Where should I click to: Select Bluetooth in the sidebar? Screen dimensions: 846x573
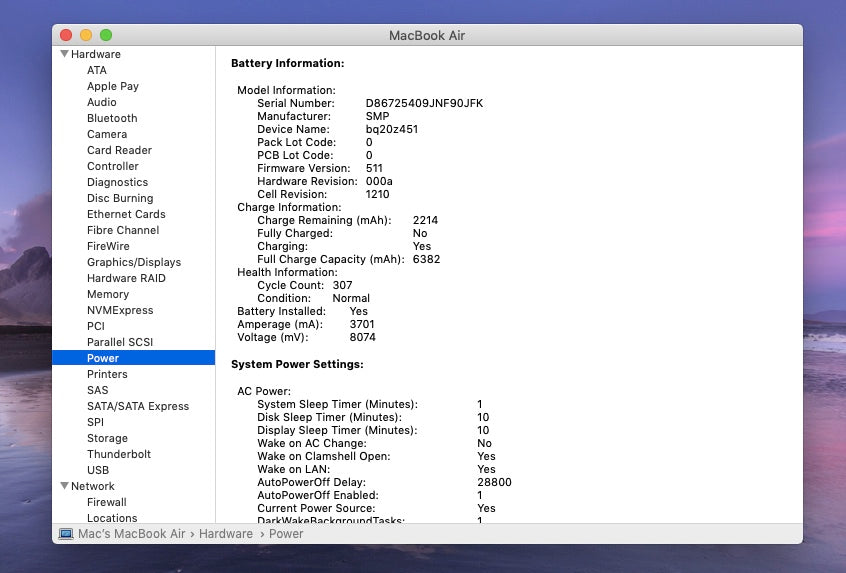click(x=112, y=118)
